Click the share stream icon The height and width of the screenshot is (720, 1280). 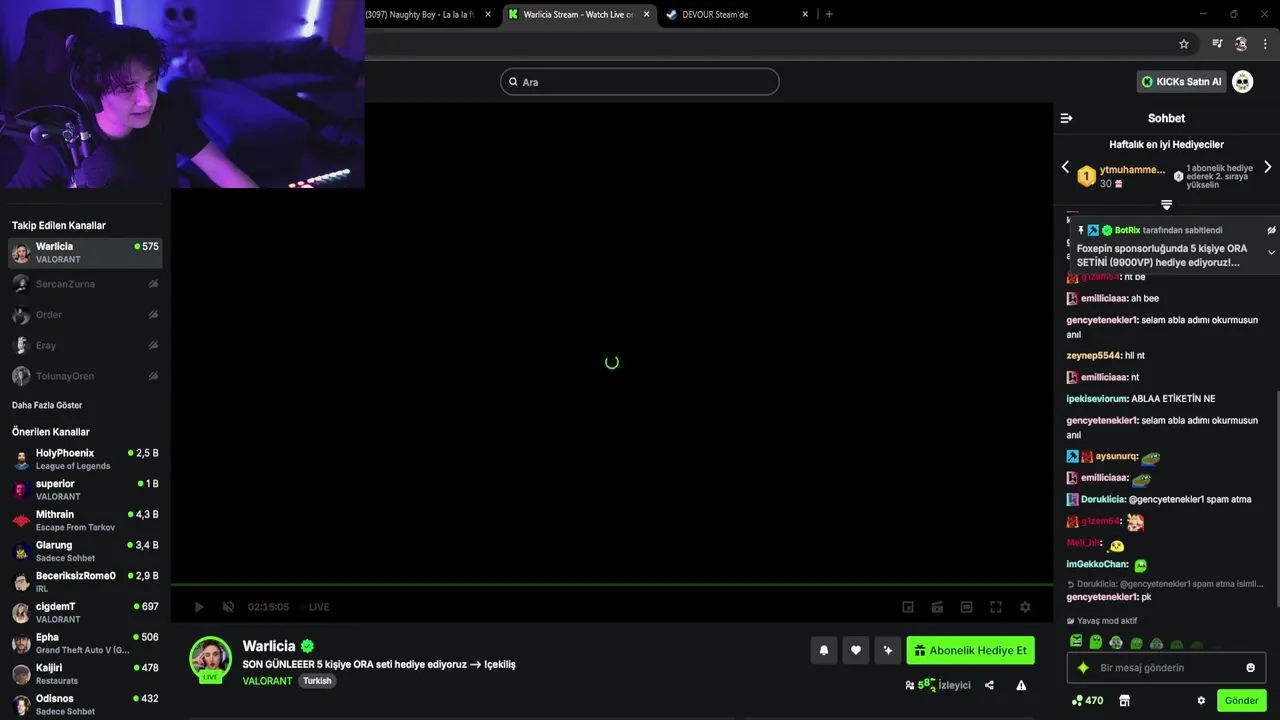[x=989, y=685]
